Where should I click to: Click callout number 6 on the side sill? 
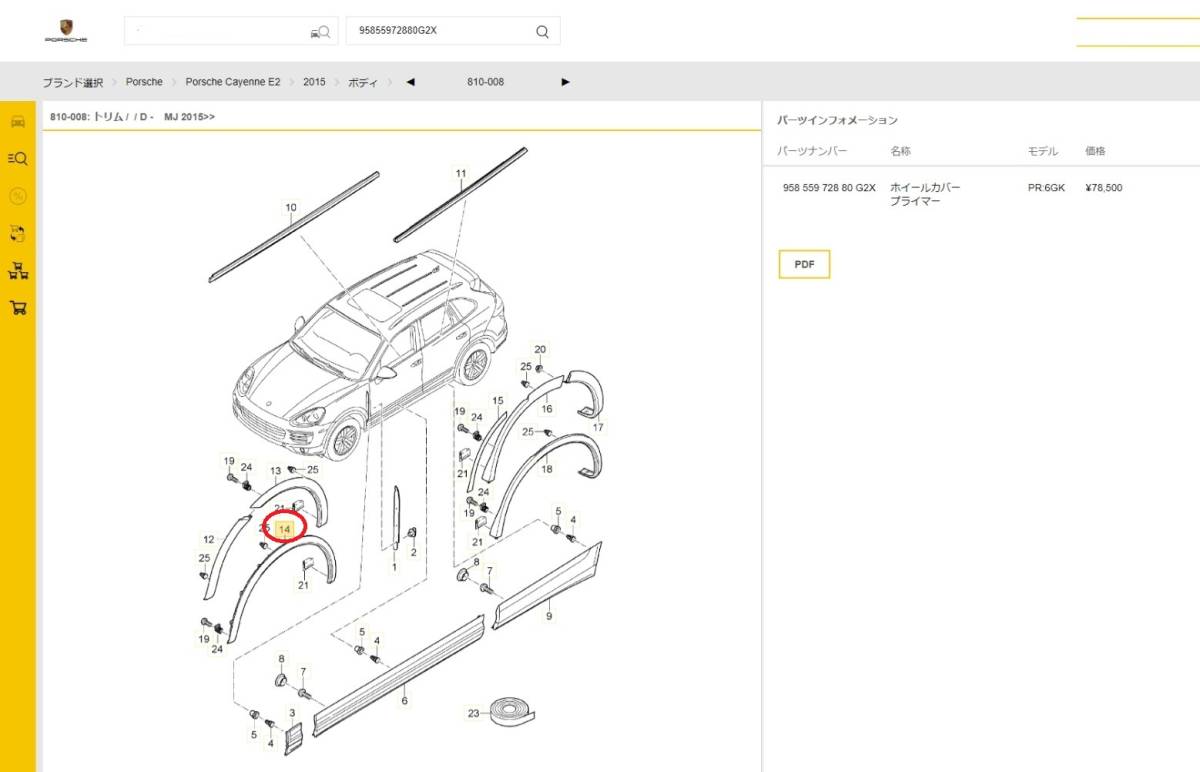tap(404, 701)
